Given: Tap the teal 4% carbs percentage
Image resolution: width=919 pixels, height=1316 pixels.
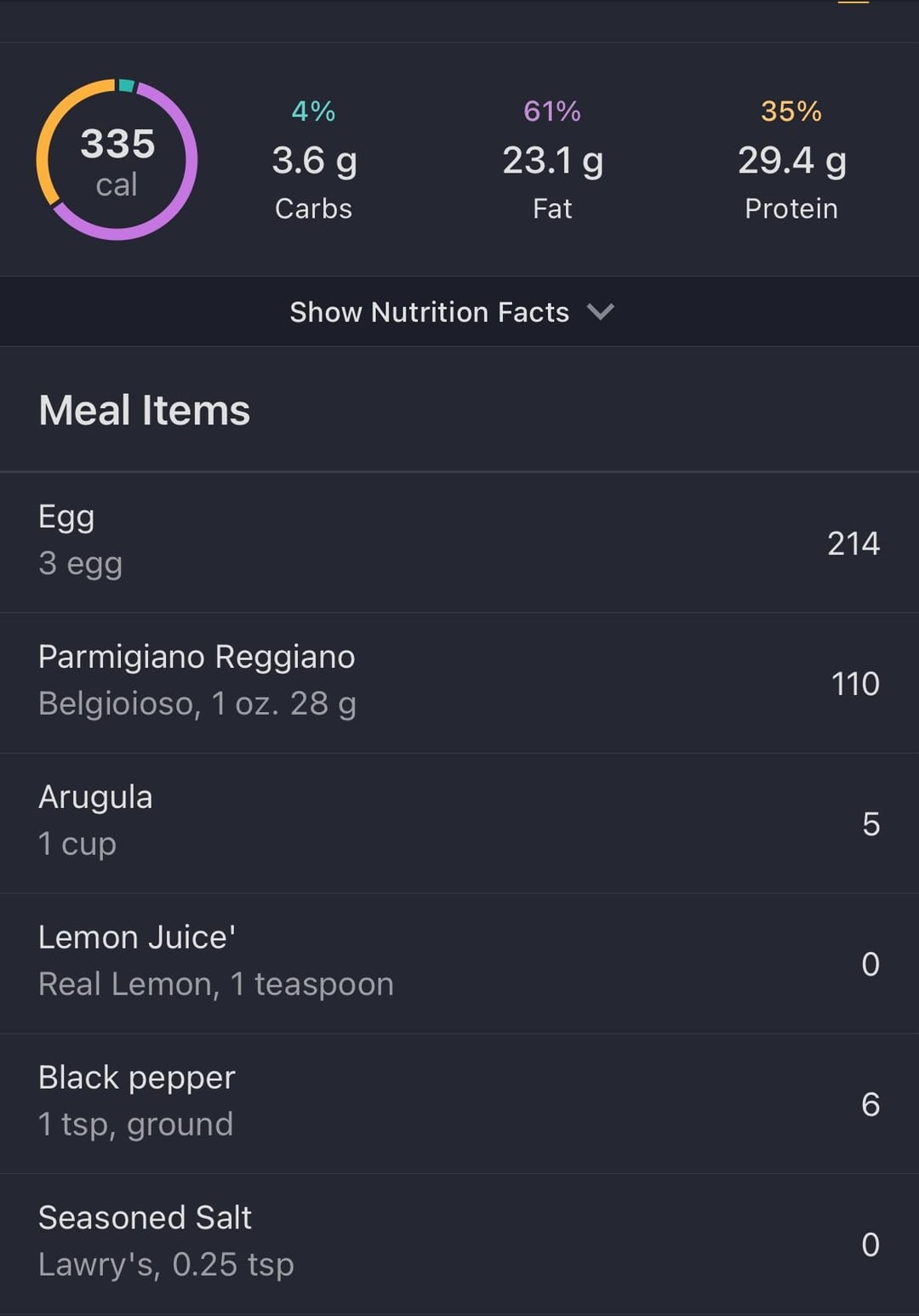Looking at the screenshot, I should point(313,111).
